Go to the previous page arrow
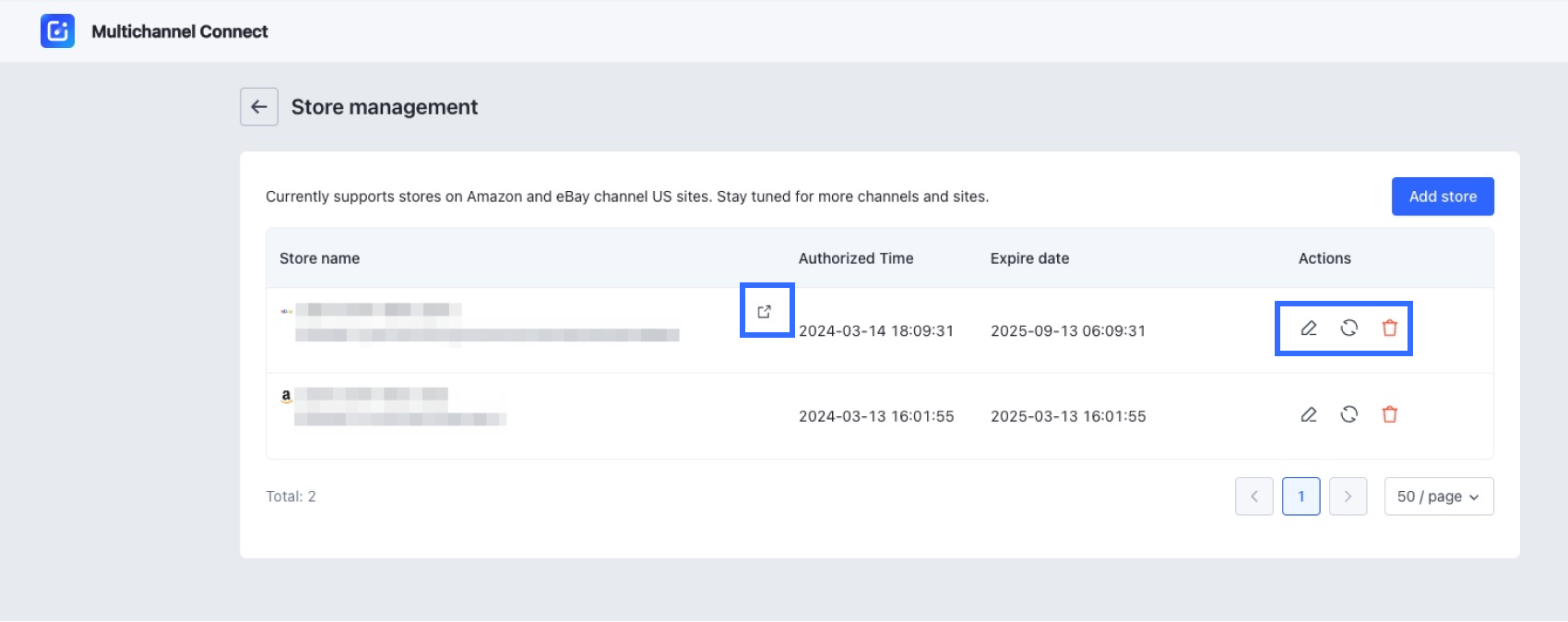1568x622 pixels. tap(1254, 496)
